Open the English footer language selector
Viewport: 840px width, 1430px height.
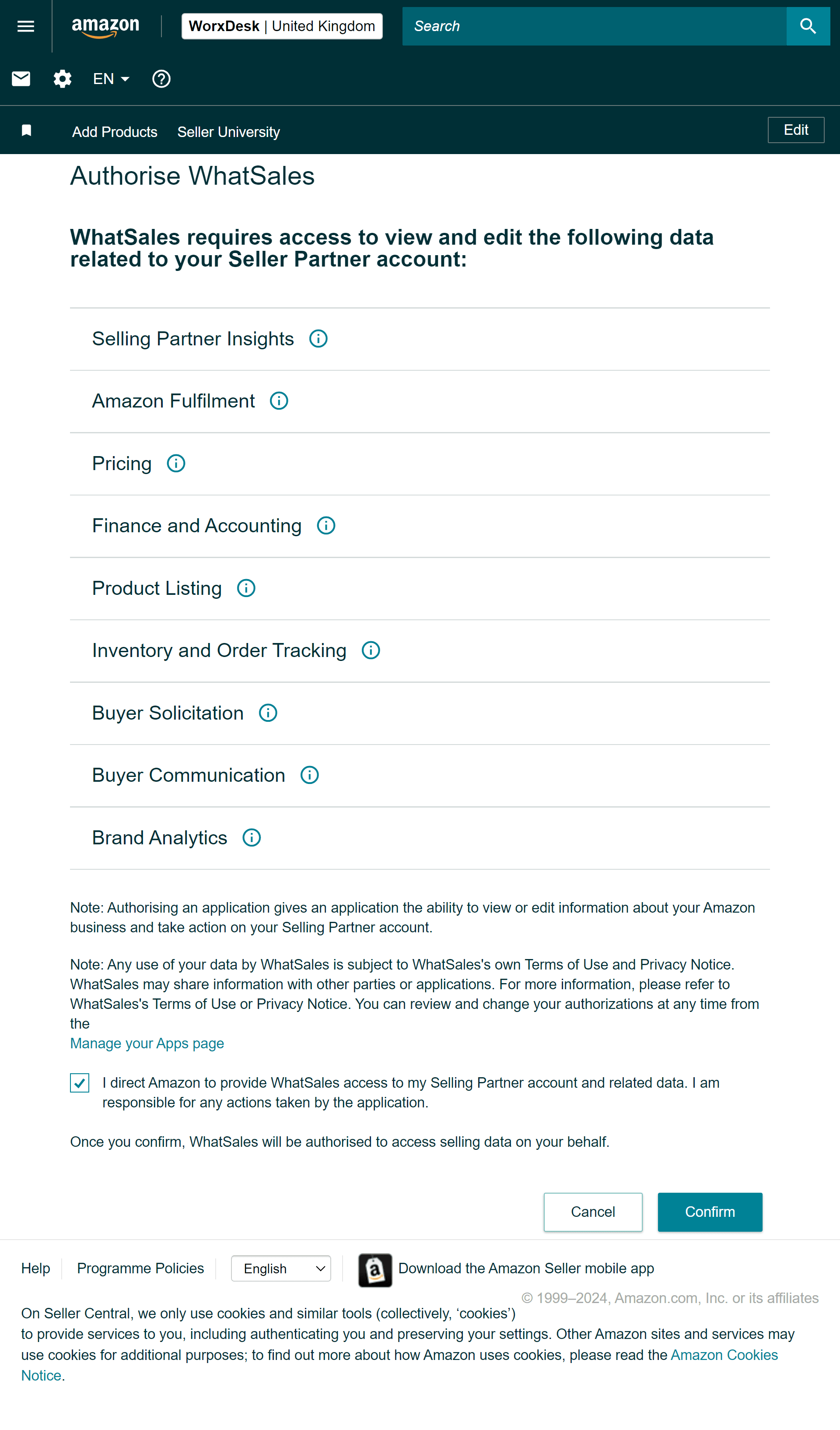(281, 1269)
